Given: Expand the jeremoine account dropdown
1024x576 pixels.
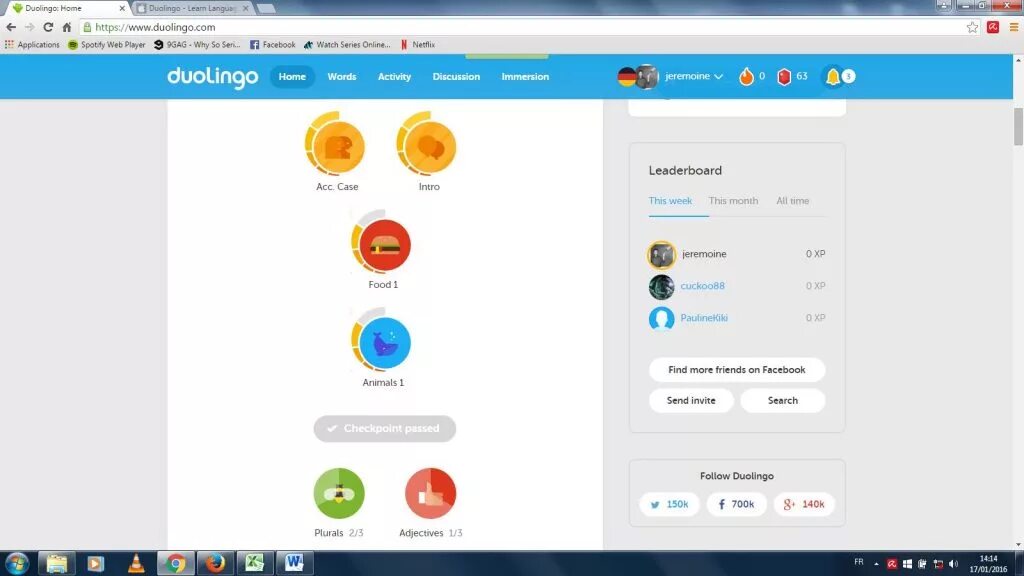Looking at the screenshot, I should click(688, 75).
